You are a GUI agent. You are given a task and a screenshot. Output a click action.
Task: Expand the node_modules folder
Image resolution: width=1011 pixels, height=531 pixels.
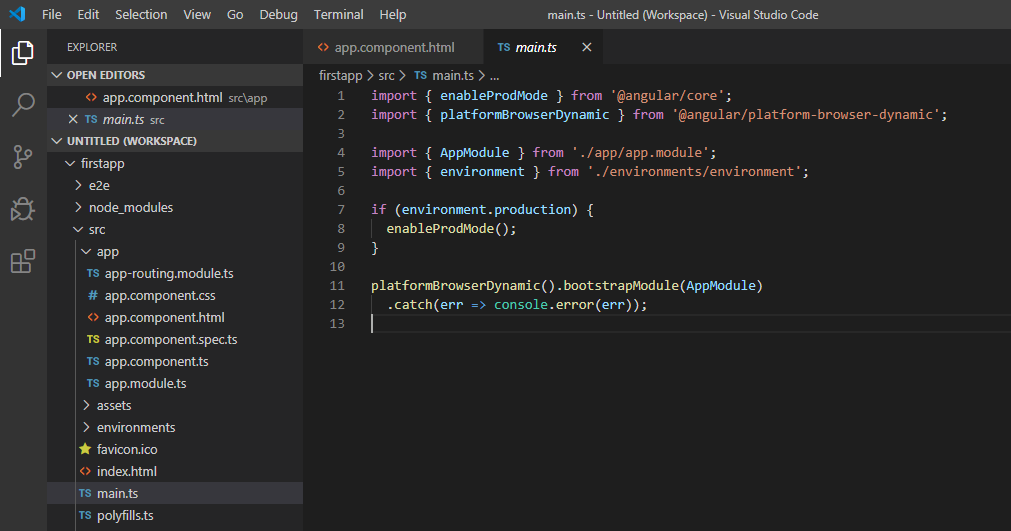(78, 208)
